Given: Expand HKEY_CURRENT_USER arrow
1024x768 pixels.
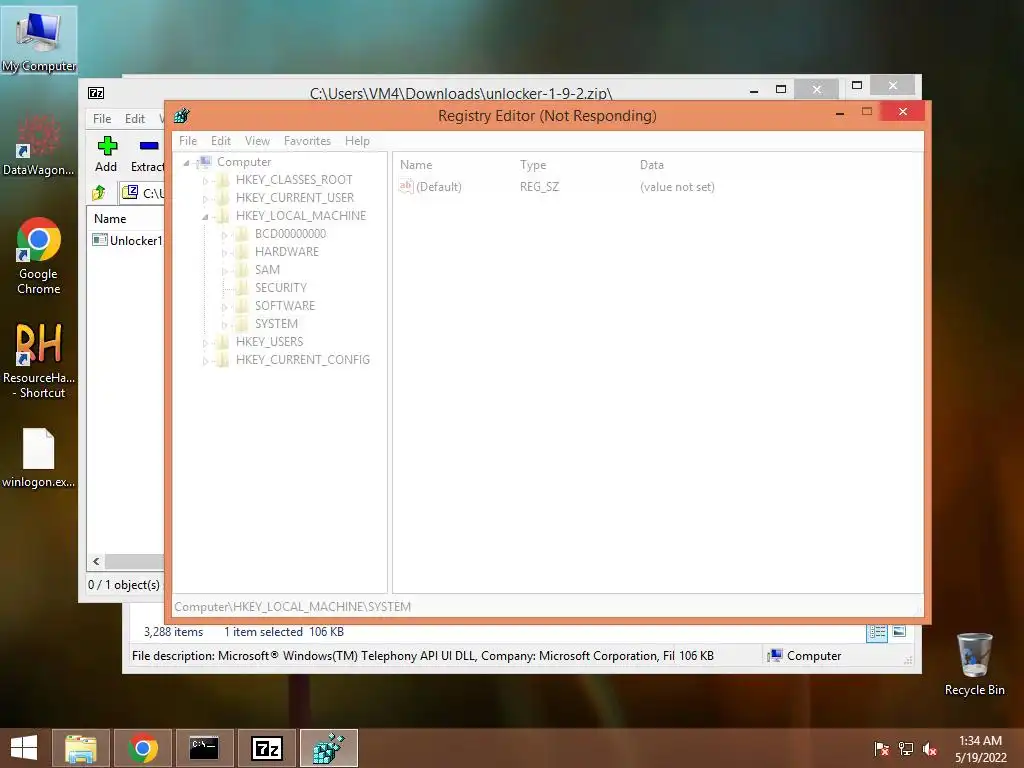Looking at the screenshot, I should click(x=205, y=199).
